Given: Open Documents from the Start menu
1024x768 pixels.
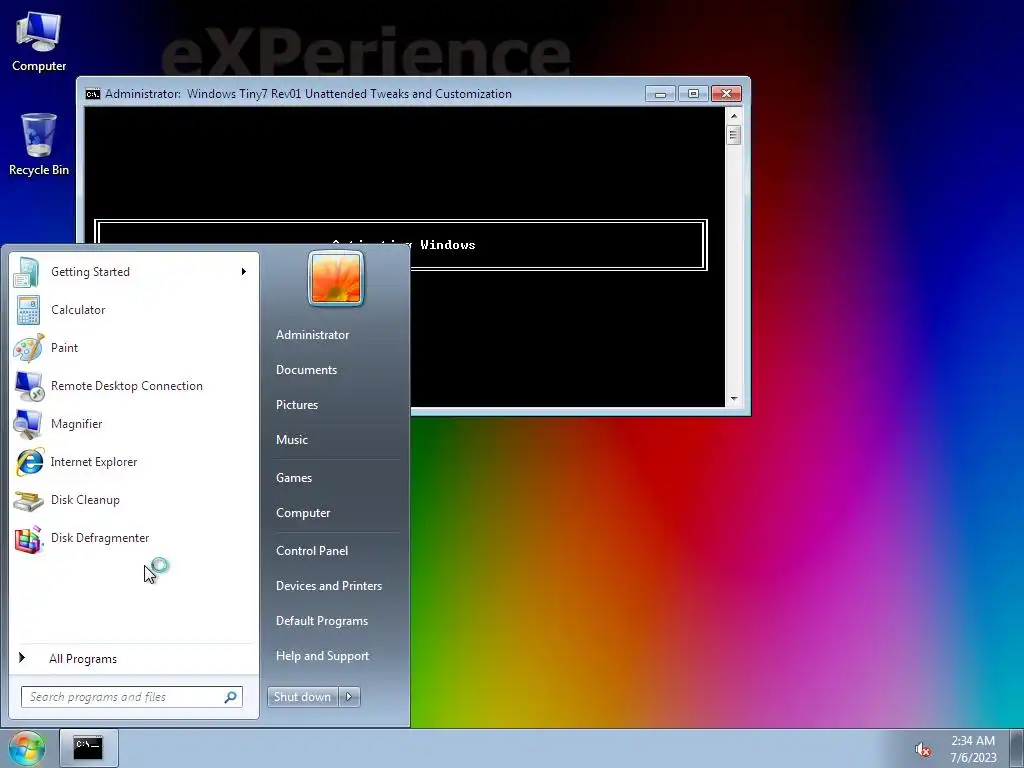Looking at the screenshot, I should point(306,370).
